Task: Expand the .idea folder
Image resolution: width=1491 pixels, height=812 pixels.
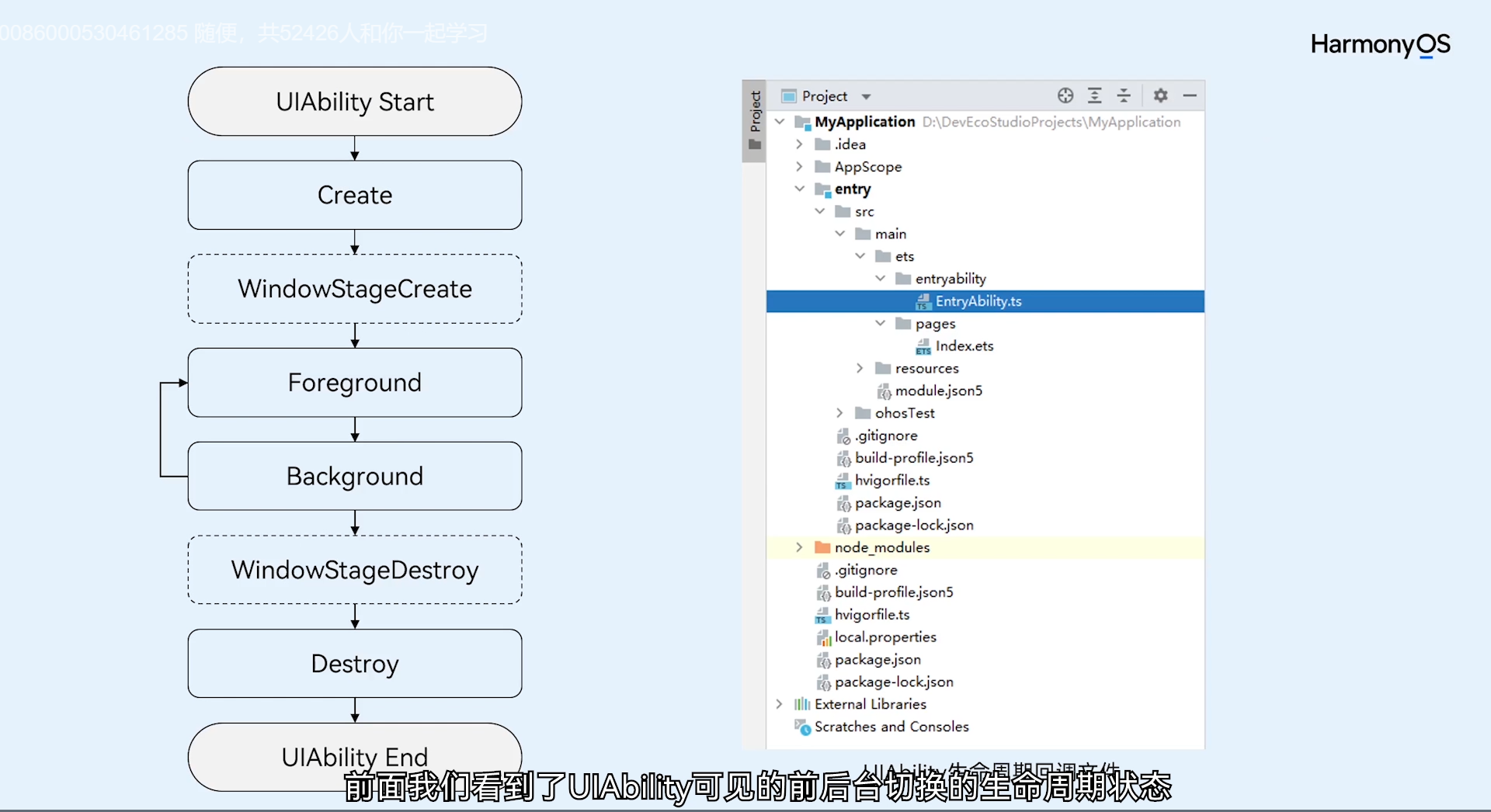Action: (799, 144)
